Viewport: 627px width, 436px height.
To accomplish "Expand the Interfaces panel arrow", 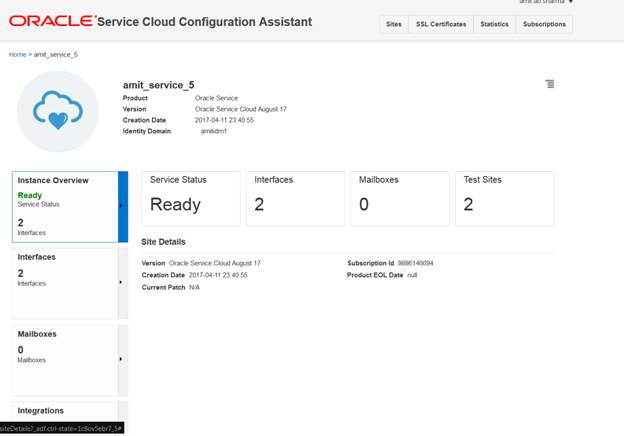I will [123, 283].
